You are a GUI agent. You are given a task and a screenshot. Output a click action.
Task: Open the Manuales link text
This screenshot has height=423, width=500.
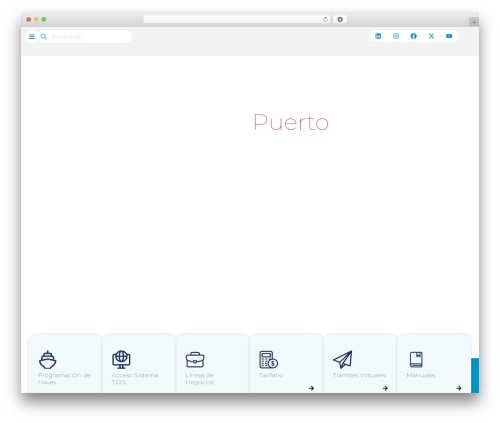[x=421, y=375]
